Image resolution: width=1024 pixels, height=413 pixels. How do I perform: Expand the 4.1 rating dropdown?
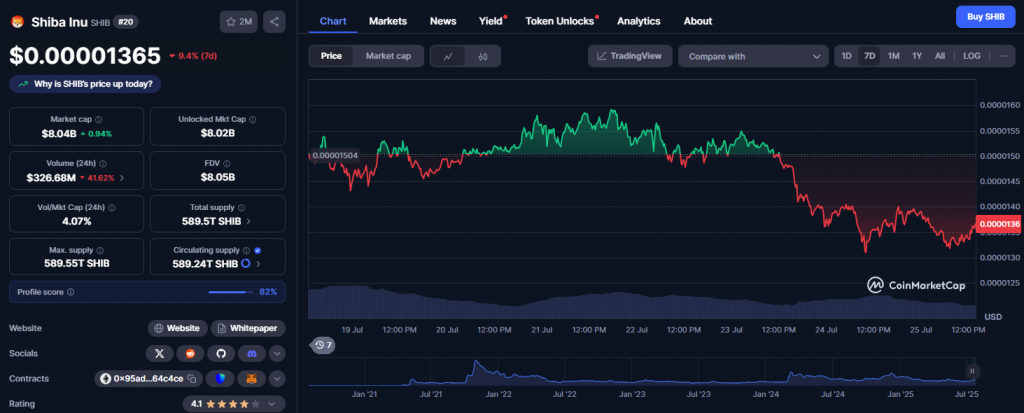tap(234, 404)
